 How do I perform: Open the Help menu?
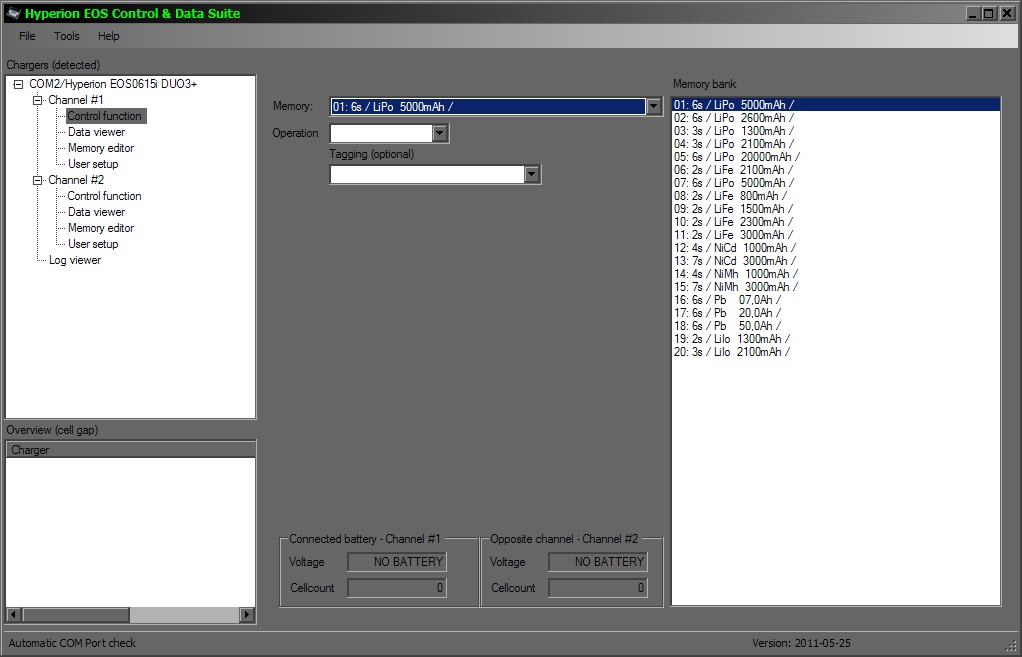tap(108, 36)
